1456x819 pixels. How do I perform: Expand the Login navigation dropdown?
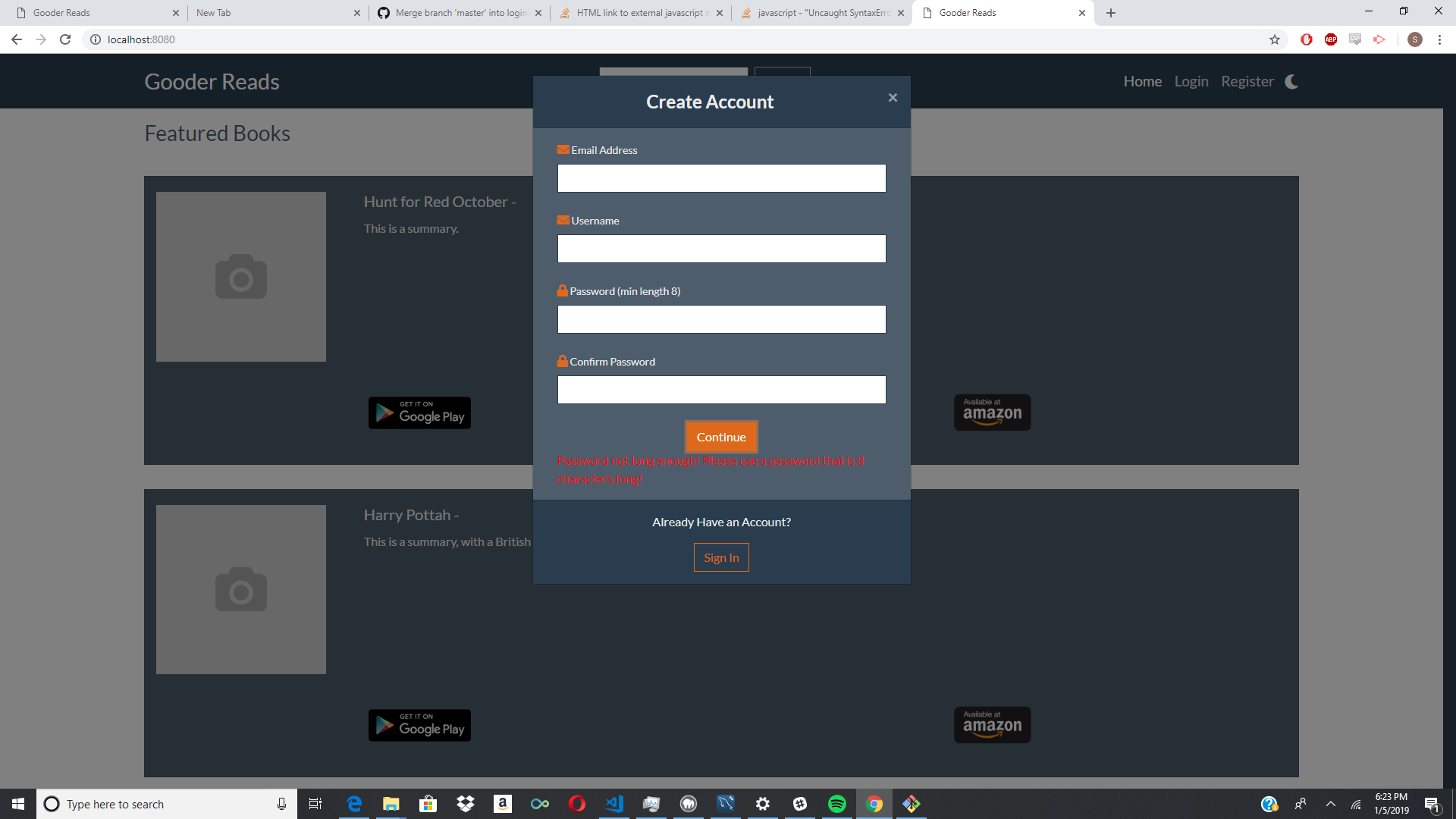point(1191,81)
